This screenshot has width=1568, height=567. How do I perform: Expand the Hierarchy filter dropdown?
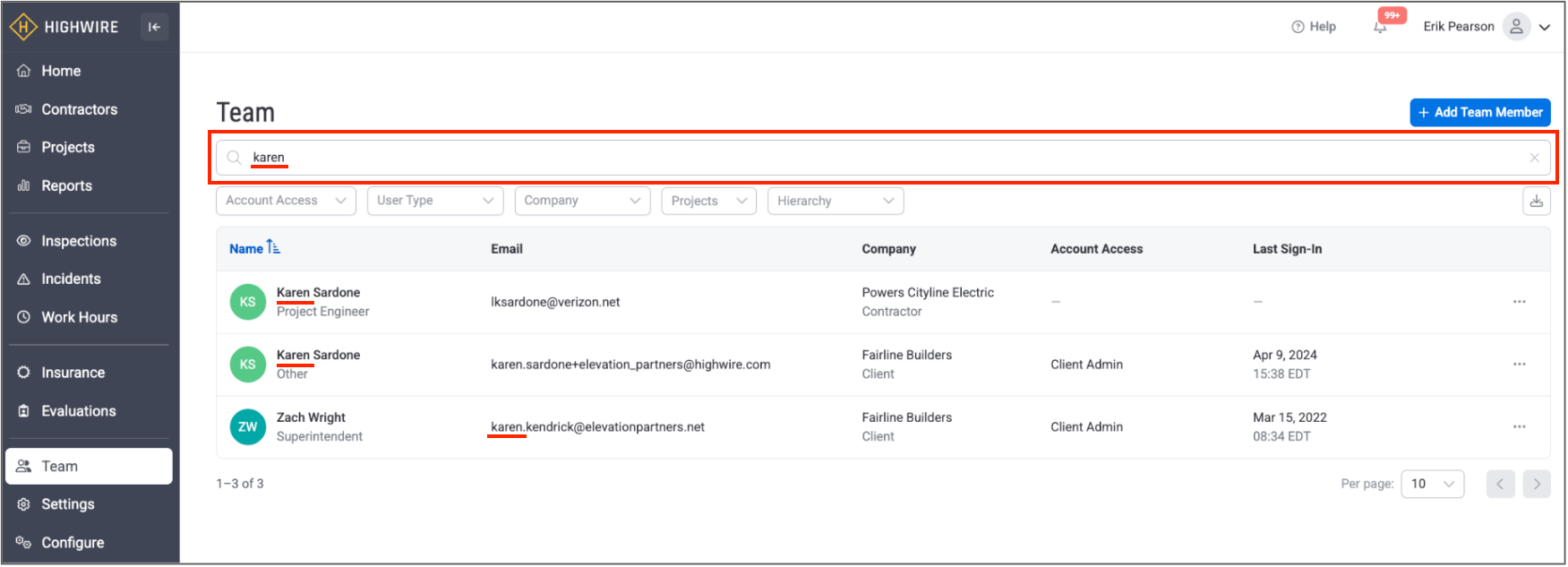(835, 201)
